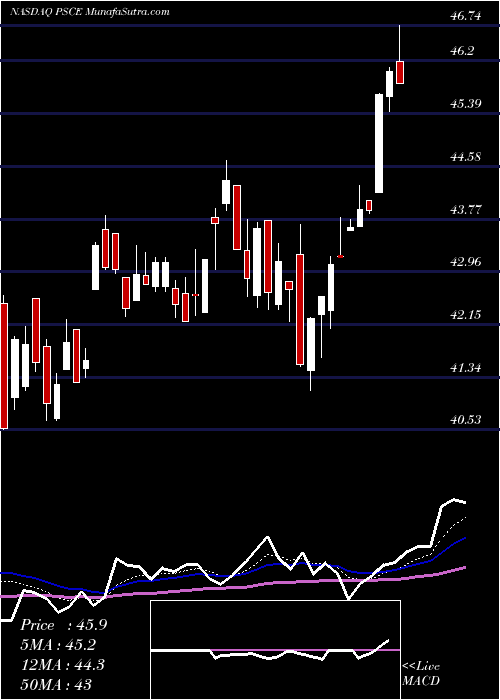Click the 46.74 price axis label

click(x=466, y=17)
